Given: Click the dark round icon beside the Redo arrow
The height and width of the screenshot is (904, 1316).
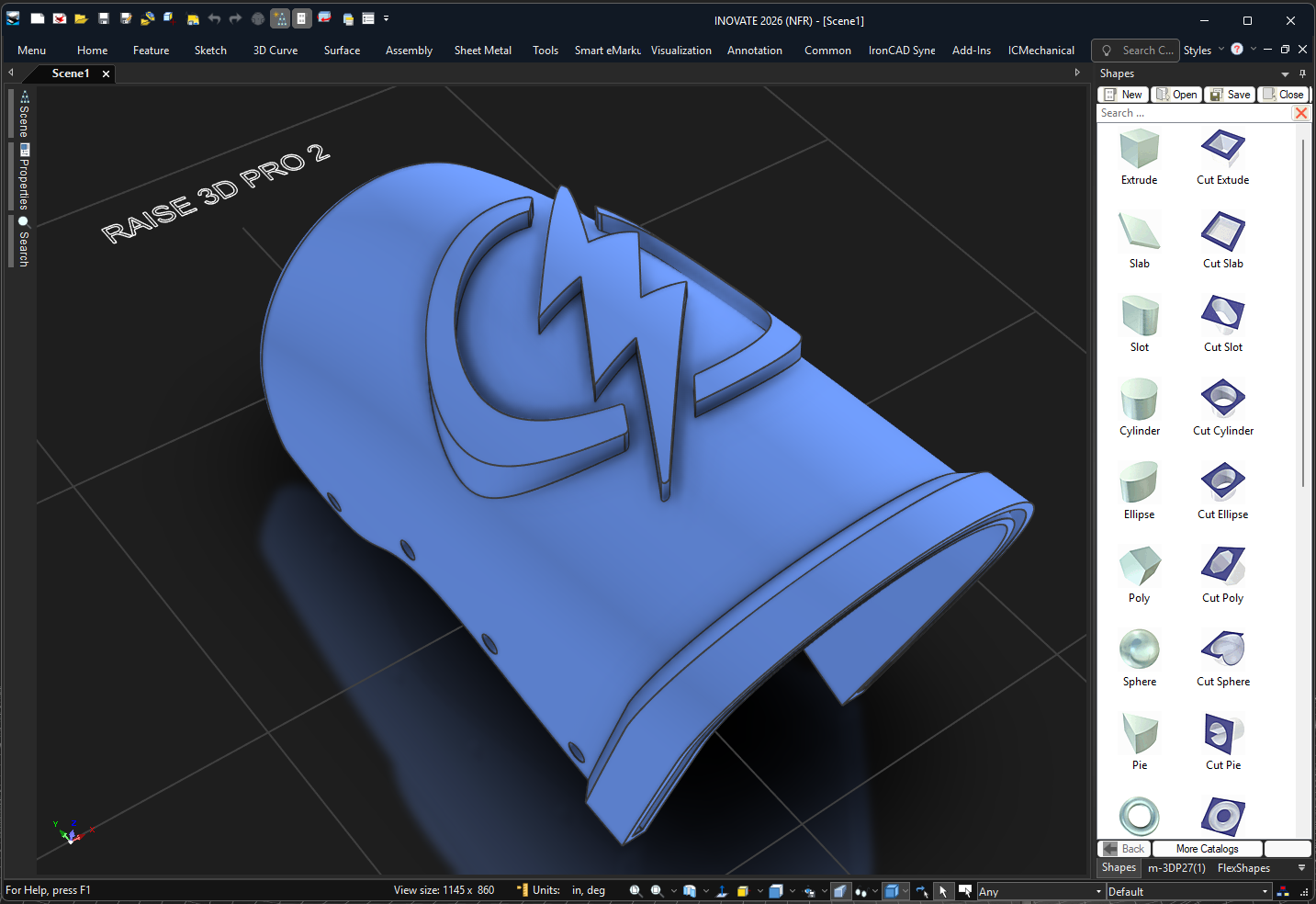Looking at the screenshot, I should (258, 19).
